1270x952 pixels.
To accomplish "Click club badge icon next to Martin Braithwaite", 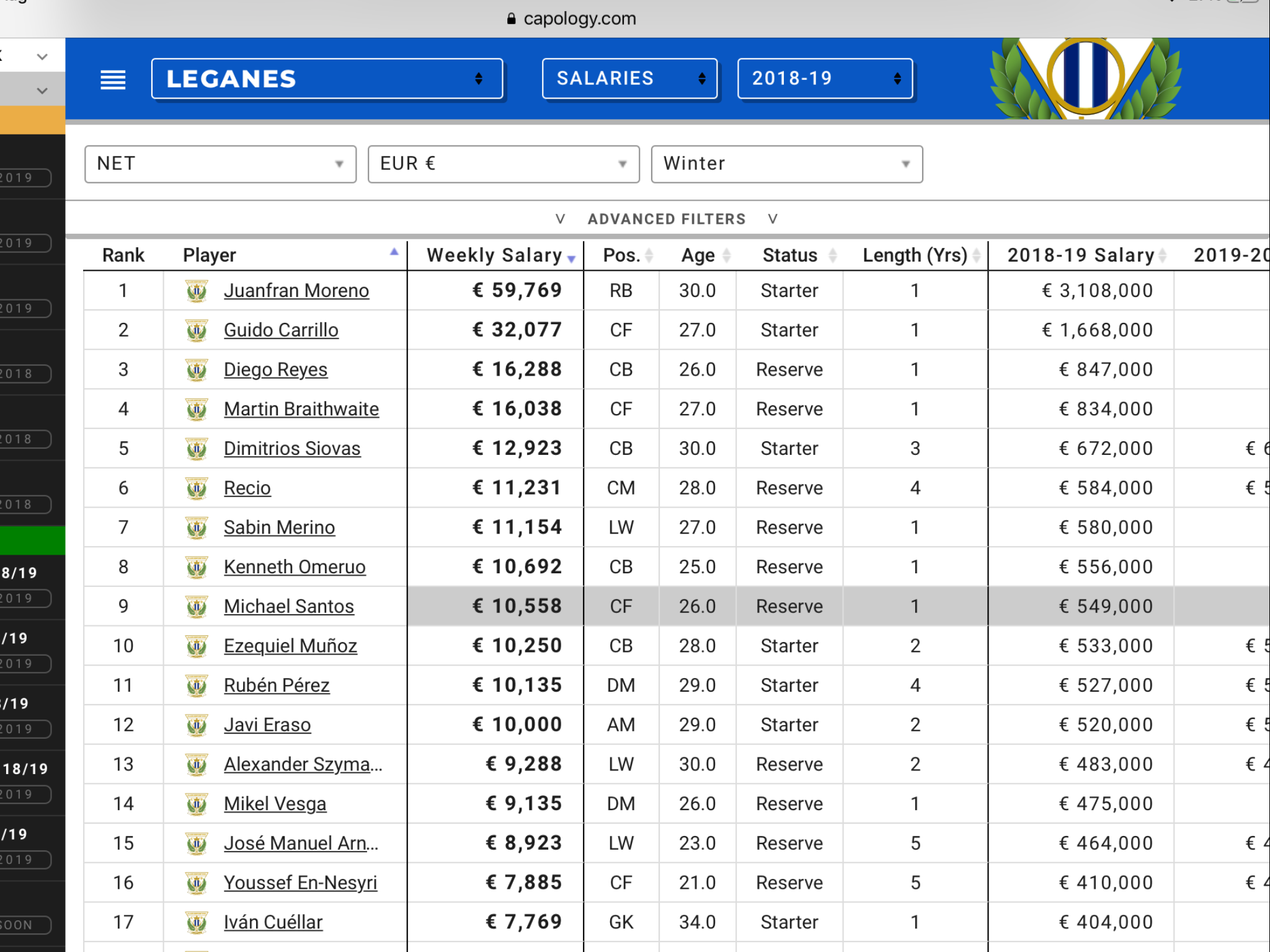I will (x=197, y=409).
